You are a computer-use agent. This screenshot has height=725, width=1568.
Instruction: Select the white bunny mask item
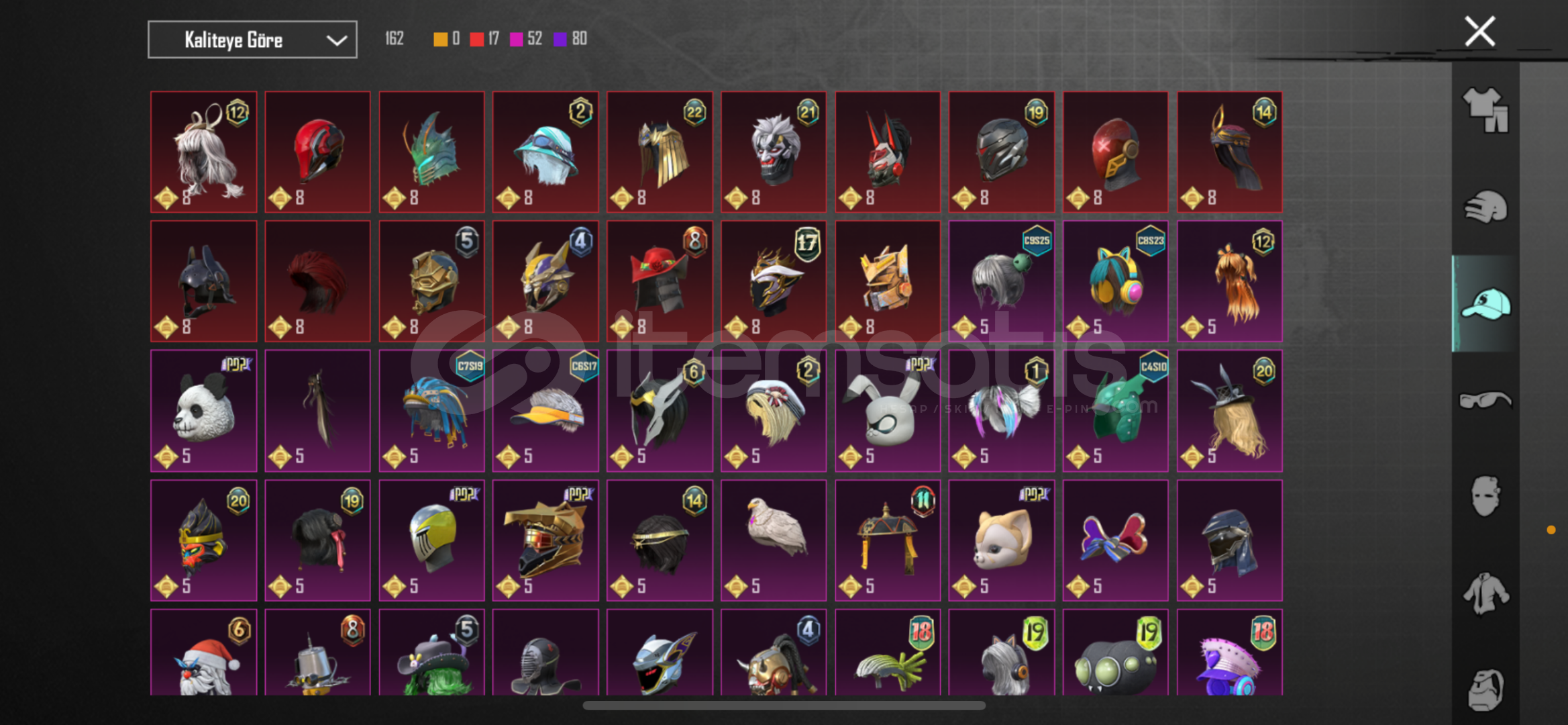[x=888, y=411]
